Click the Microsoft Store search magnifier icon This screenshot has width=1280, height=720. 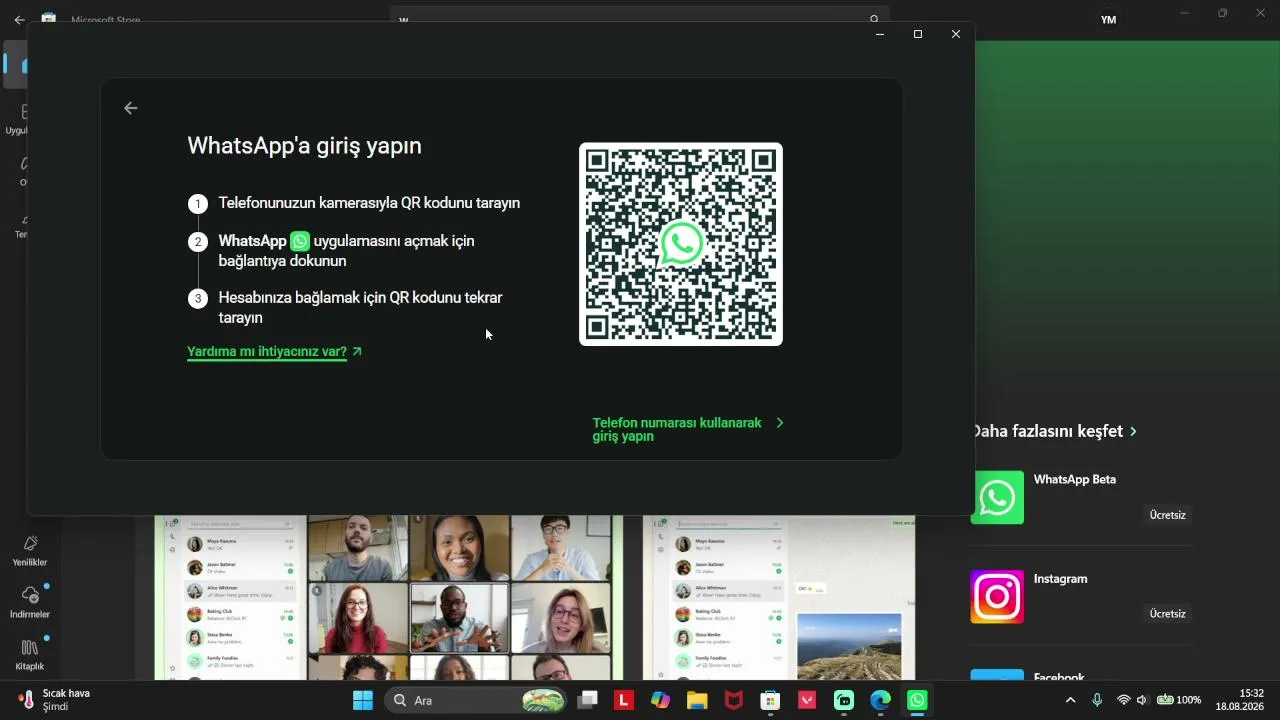[875, 19]
